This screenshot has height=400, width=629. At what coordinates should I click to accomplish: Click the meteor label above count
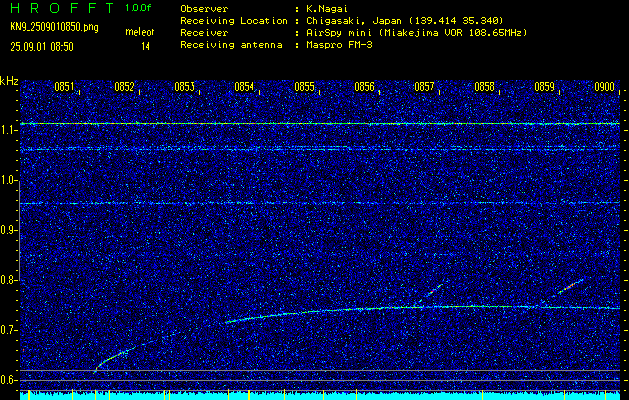coord(140,32)
